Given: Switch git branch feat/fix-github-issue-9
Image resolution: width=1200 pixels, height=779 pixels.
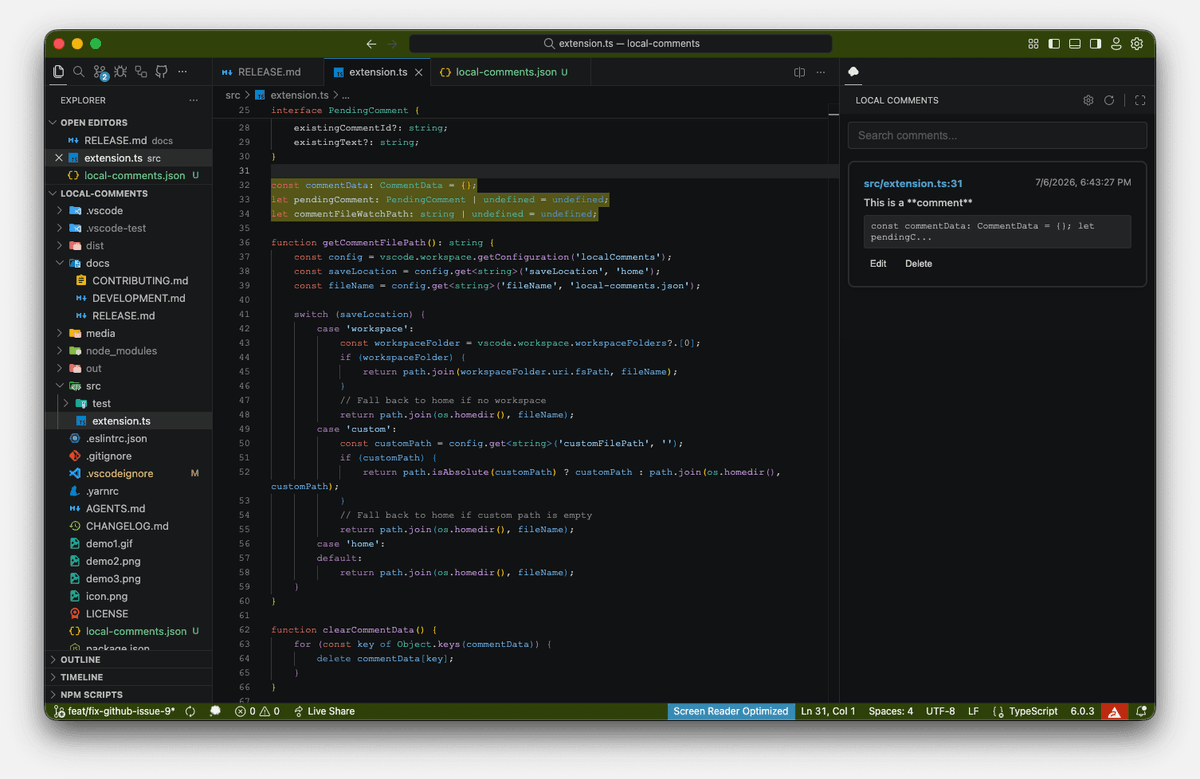Looking at the screenshot, I should click(x=114, y=711).
